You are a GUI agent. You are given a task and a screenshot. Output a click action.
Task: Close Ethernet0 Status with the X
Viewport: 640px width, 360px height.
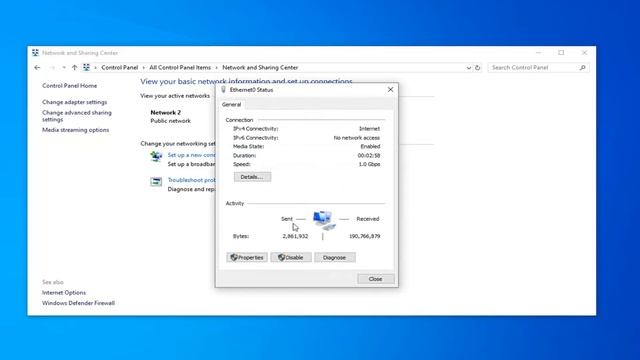pos(390,89)
